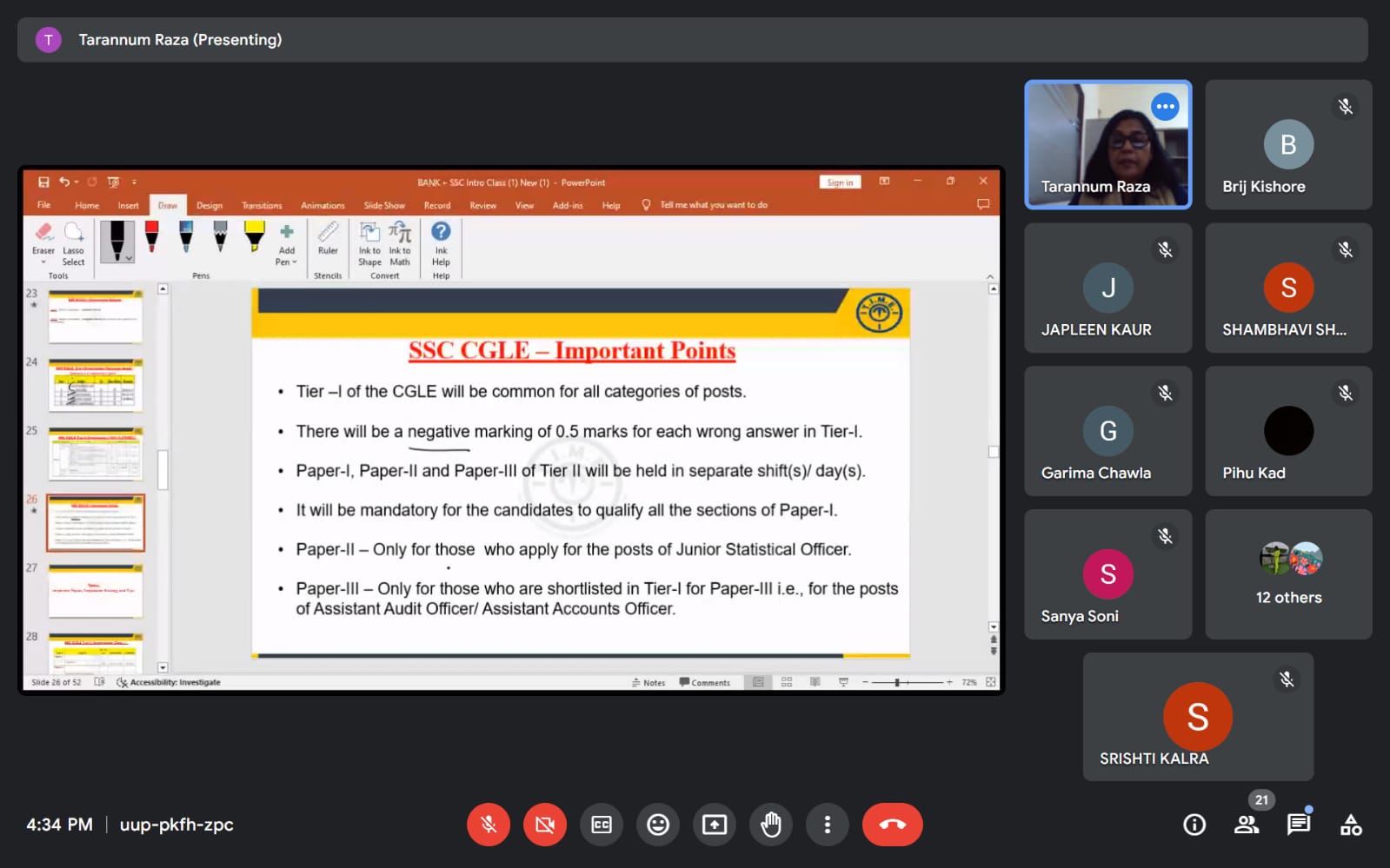The image size is (1390, 868).
Task: Toggle closed captions CC button
Action: tap(602, 825)
